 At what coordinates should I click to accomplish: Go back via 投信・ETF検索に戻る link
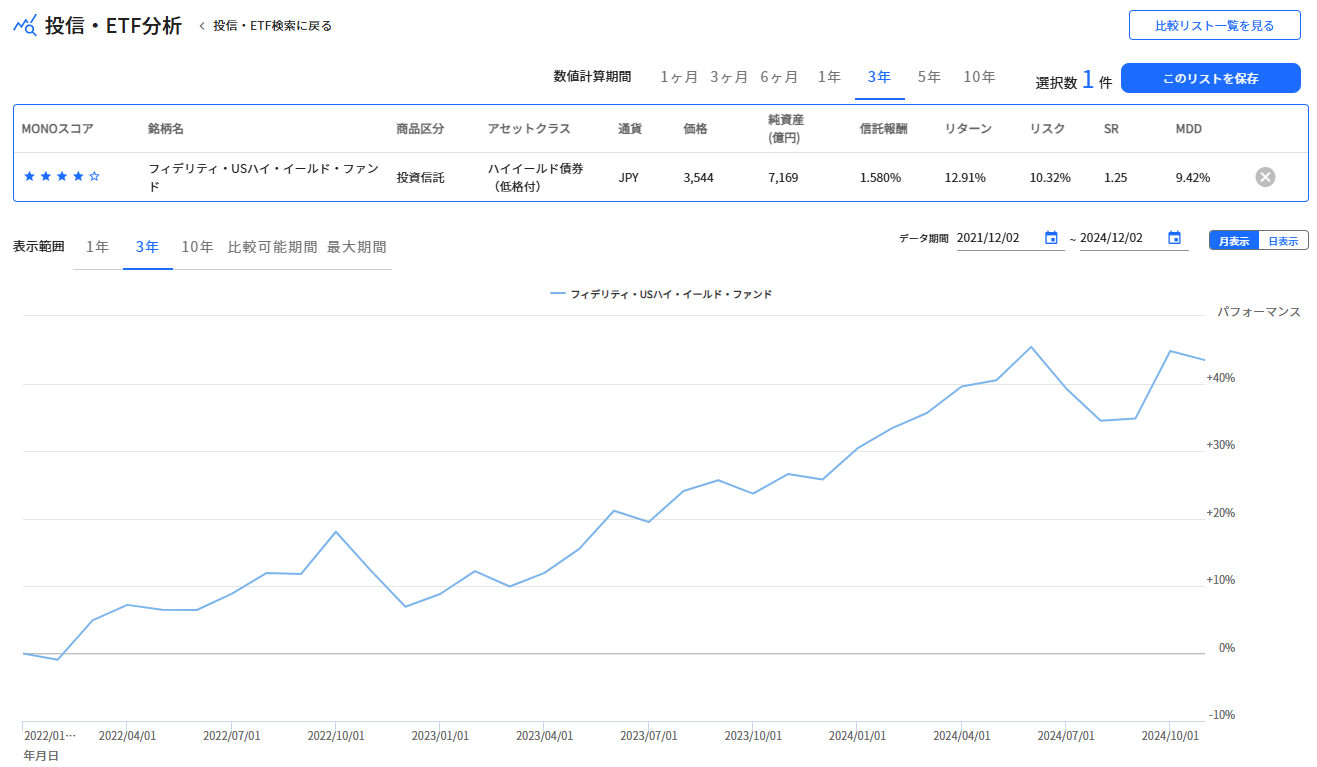(x=272, y=26)
